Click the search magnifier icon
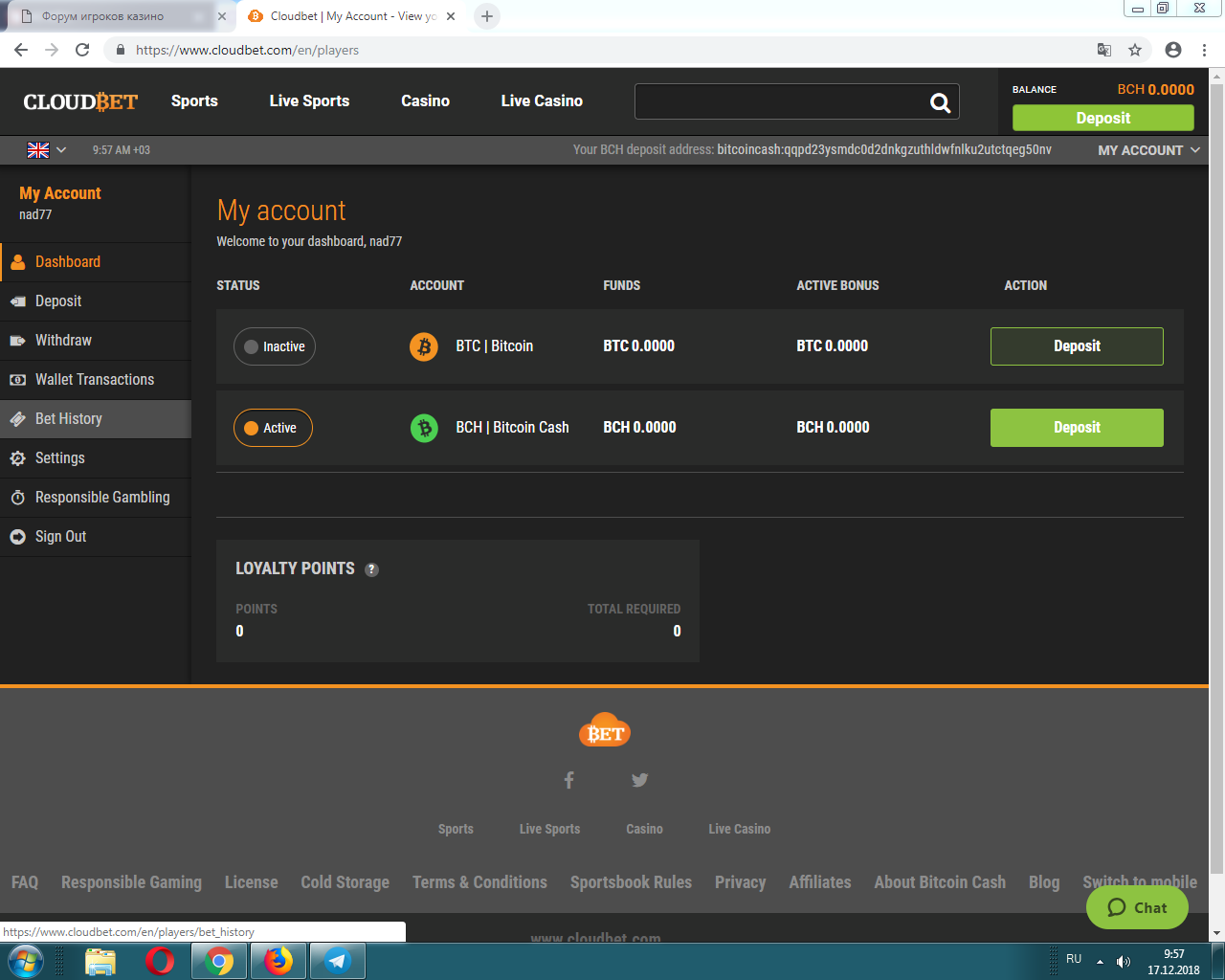Viewport: 1225px width, 980px height. click(940, 102)
